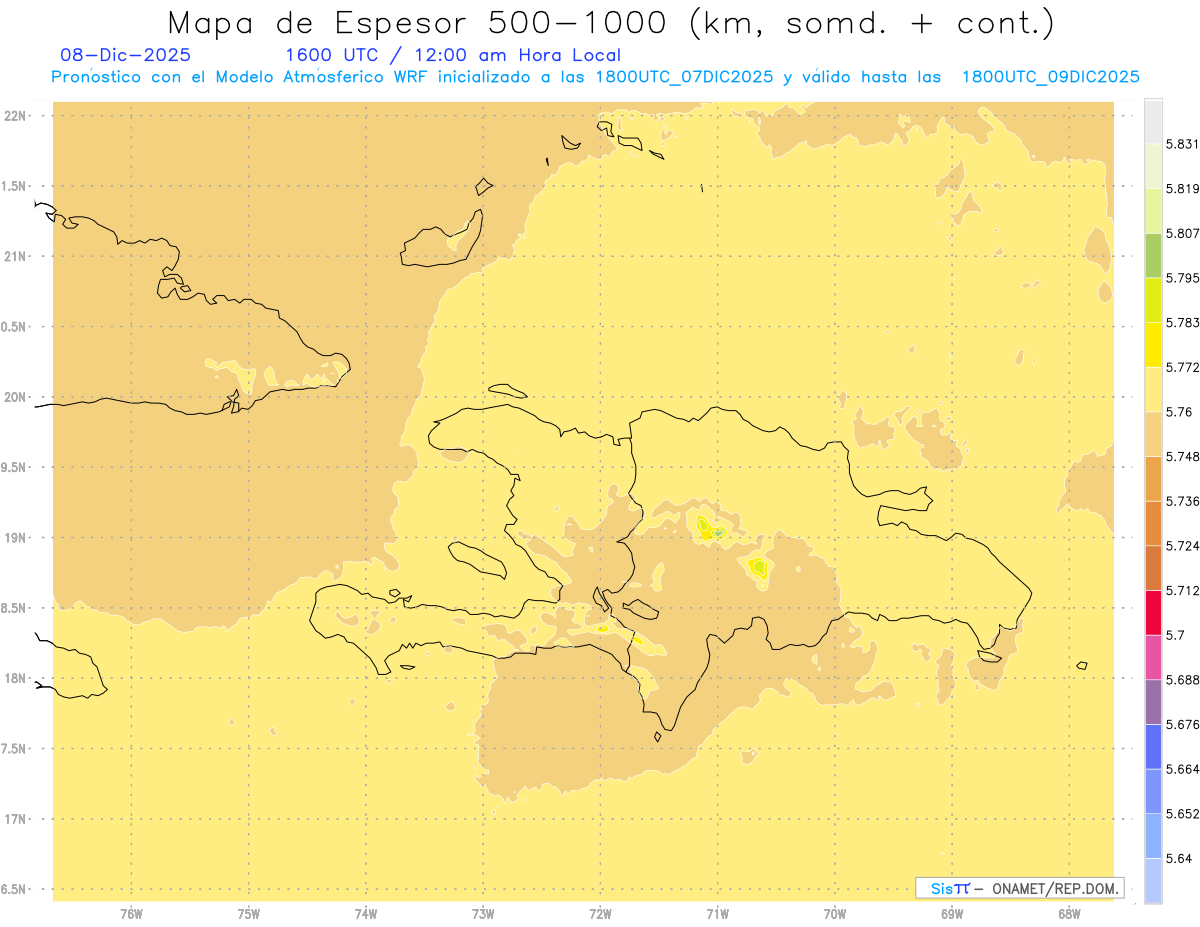Click the 5.772 colorbar value
Image resolution: width=1200 pixels, height=927 pixels.
[x=1182, y=367]
